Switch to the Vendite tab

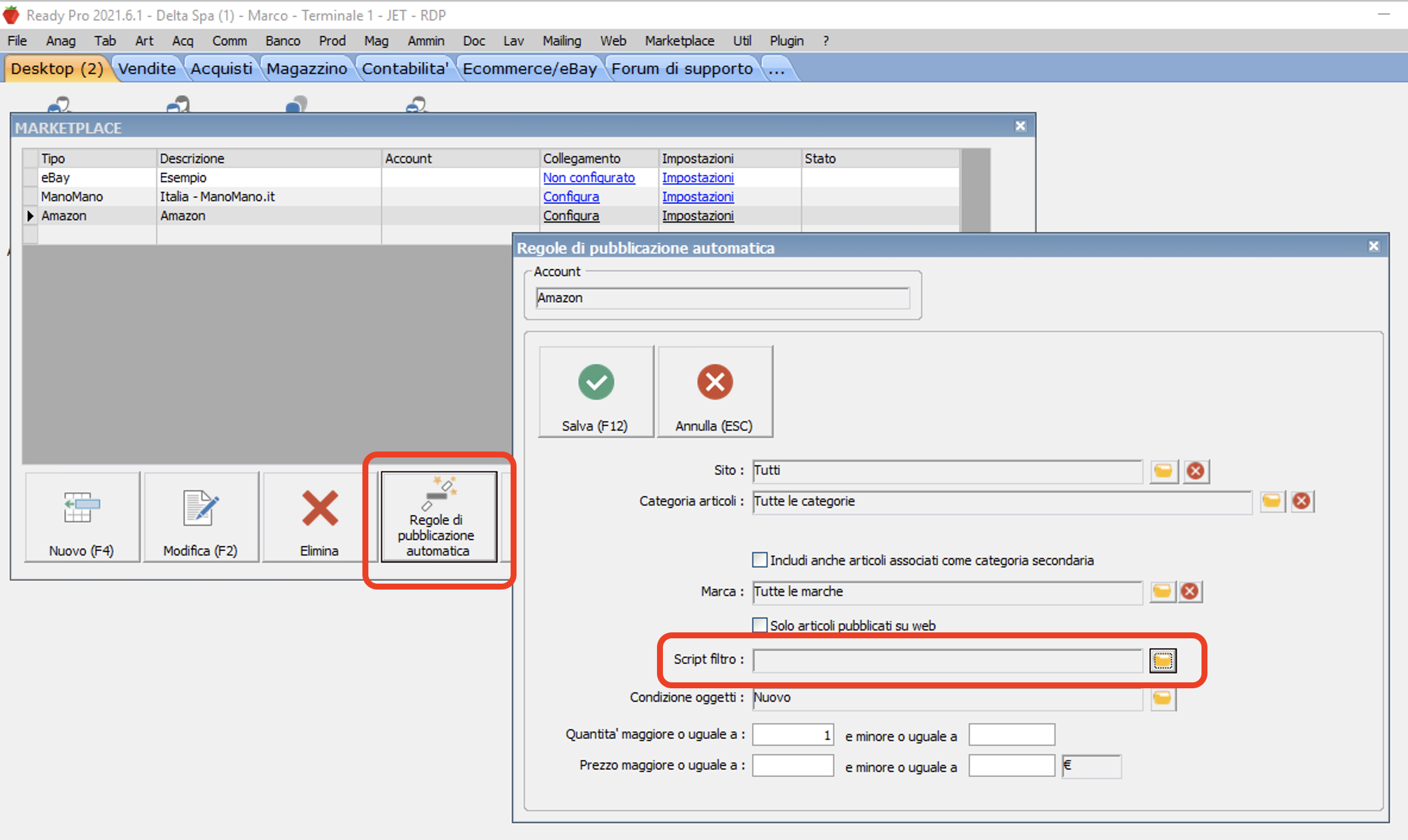(x=147, y=68)
